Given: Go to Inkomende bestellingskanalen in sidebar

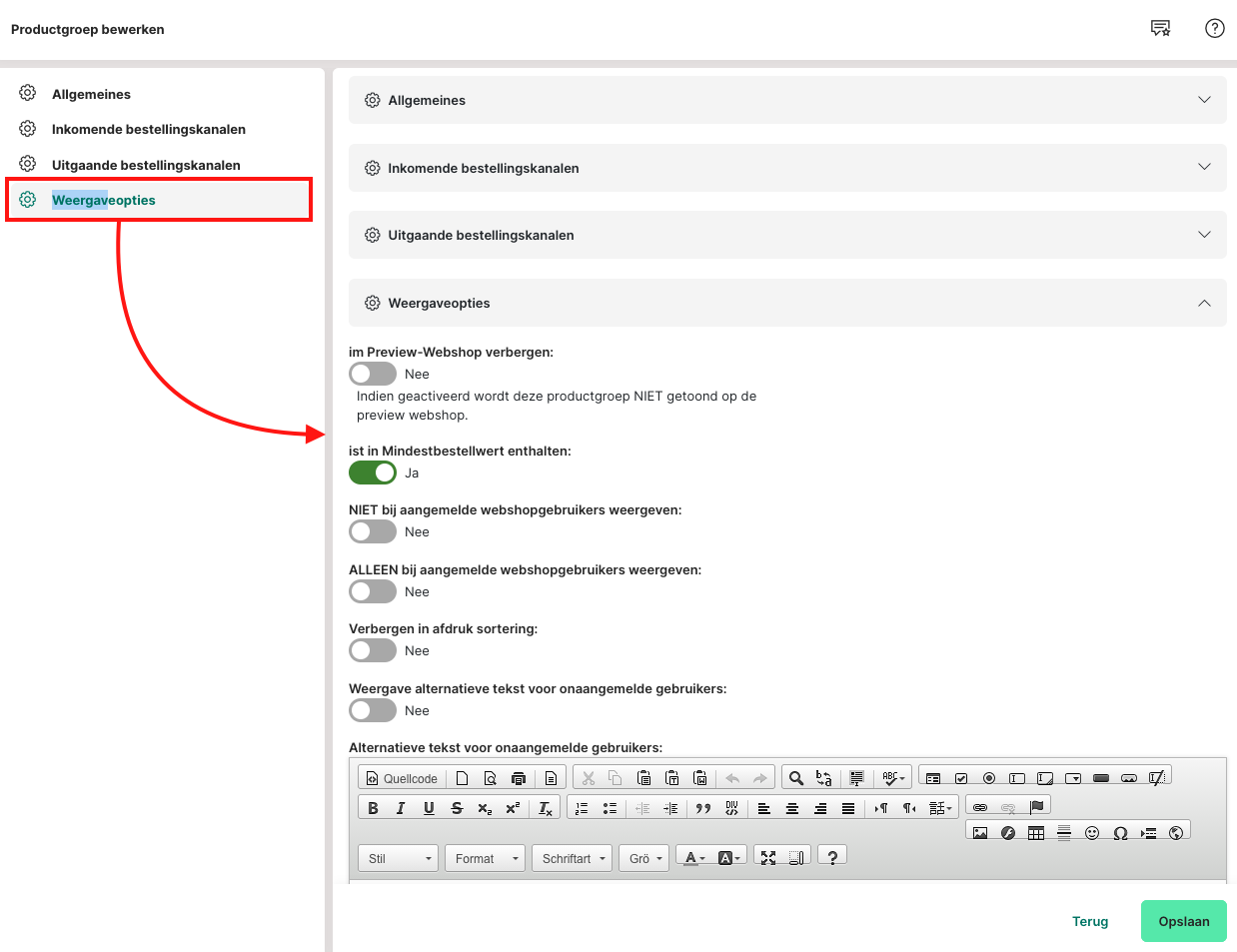Looking at the screenshot, I should (x=148, y=129).
